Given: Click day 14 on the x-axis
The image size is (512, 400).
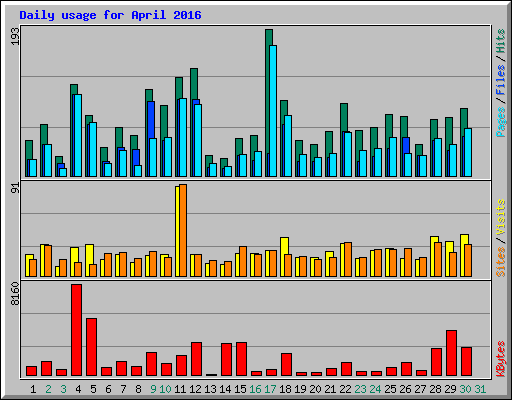Looking at the screenshot, I should click(x=225, y=389).
